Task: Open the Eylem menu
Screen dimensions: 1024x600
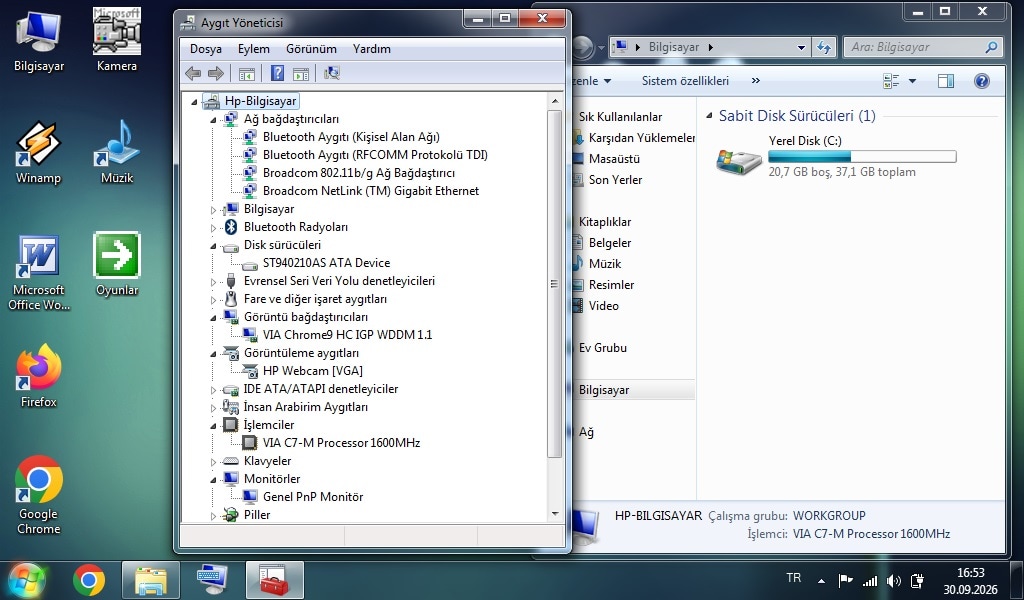Action: click(x=253, y=49)
